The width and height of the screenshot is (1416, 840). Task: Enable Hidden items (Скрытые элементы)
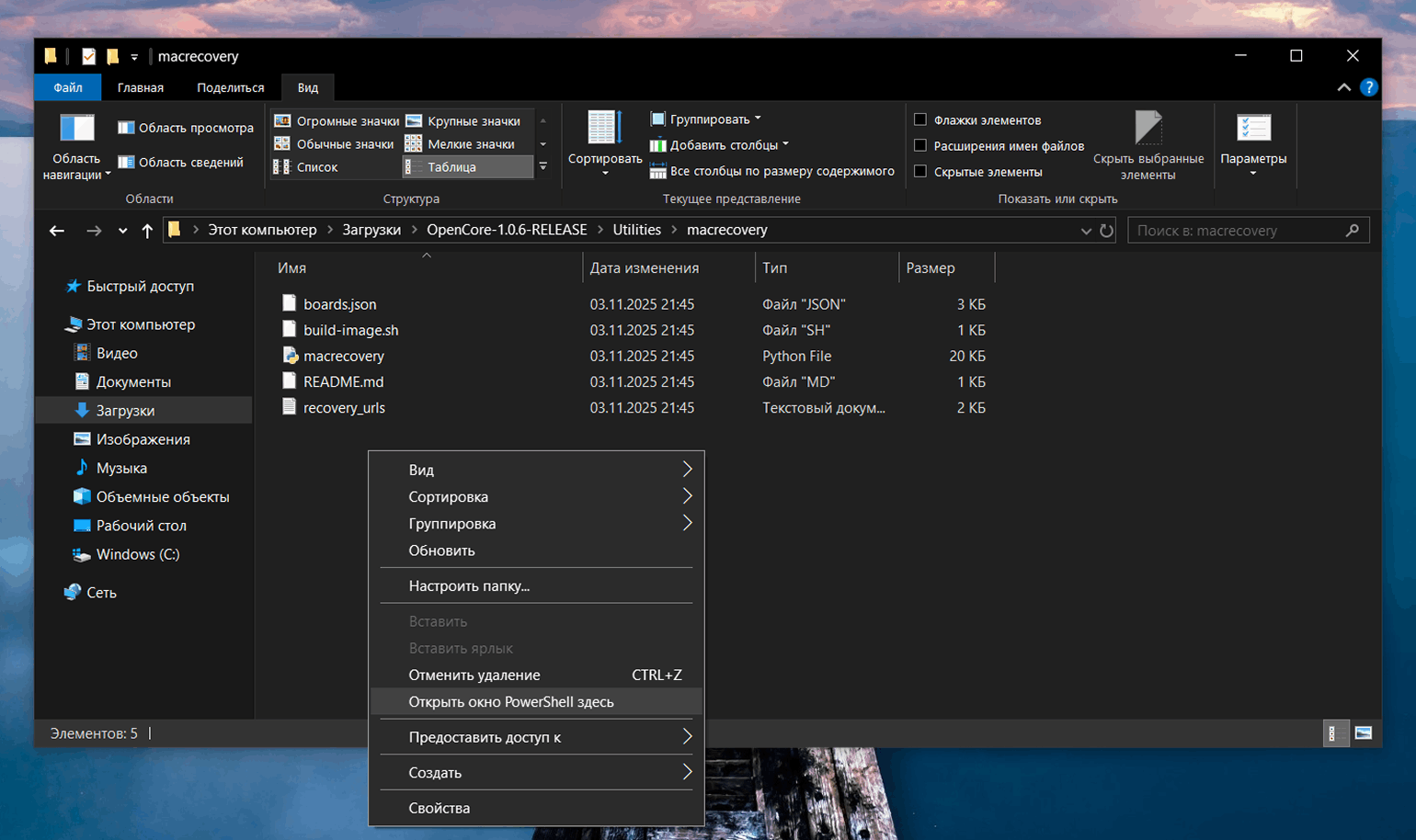coord(920,171)
